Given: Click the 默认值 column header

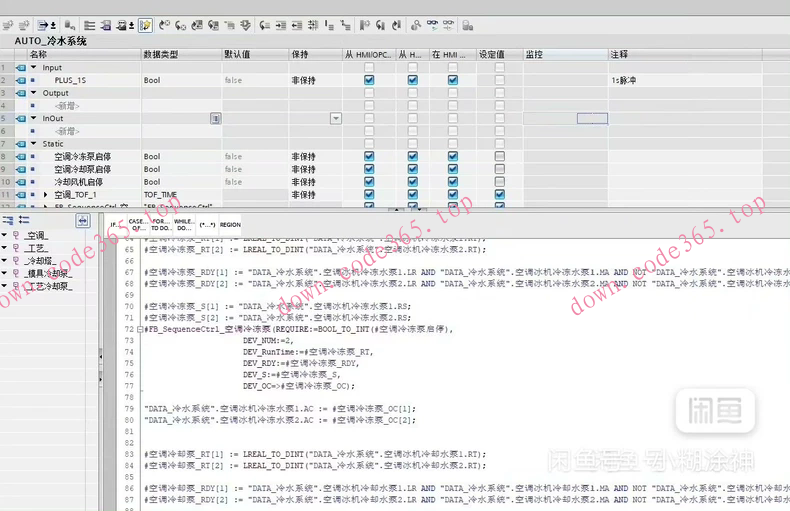Looking at the screenshot, I should 255,54.
